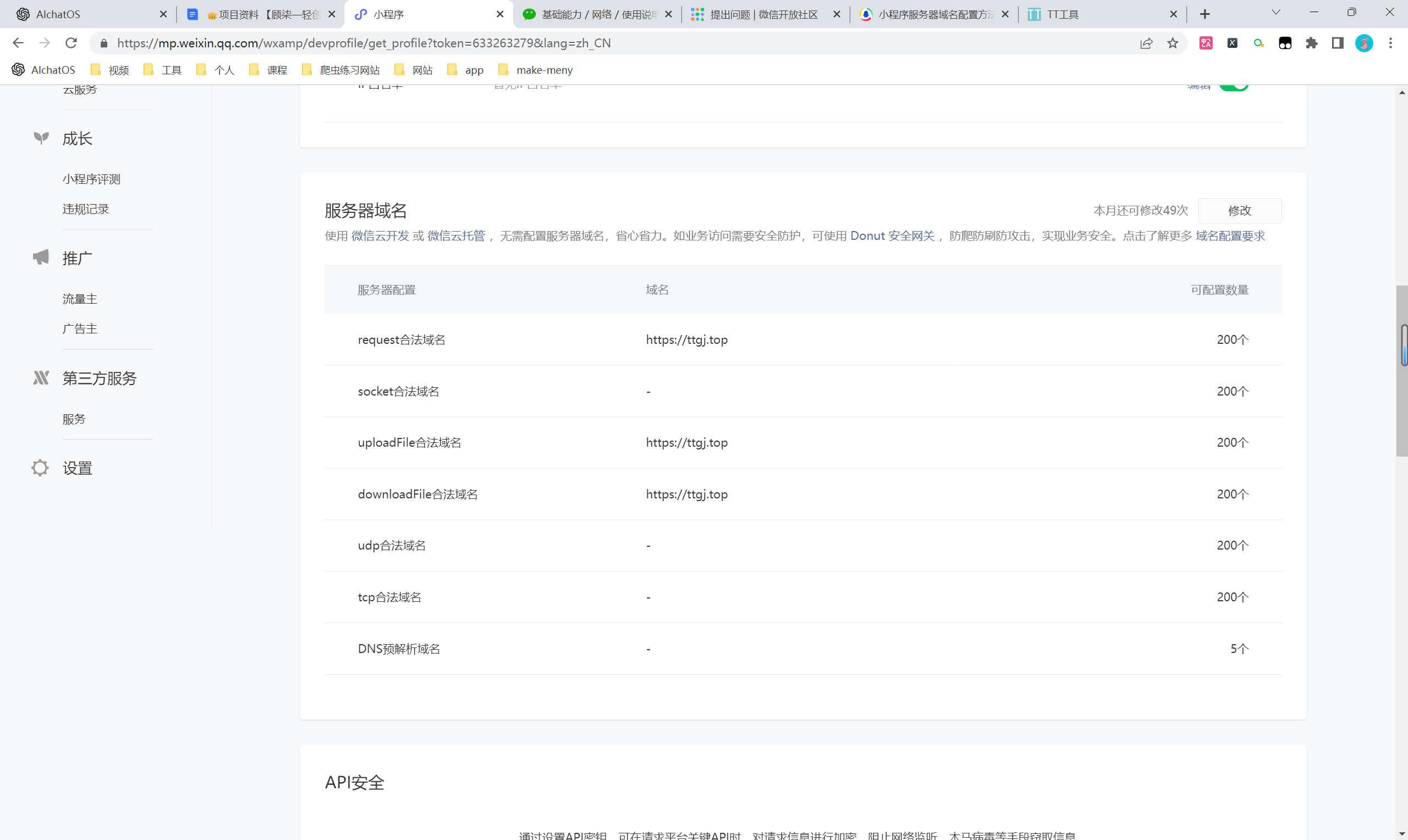Switch to the 提出问题 微信开放社区 tab
Image resolution: width=1408 pixels, height=840 pixels.
click(x=763, y=14)
